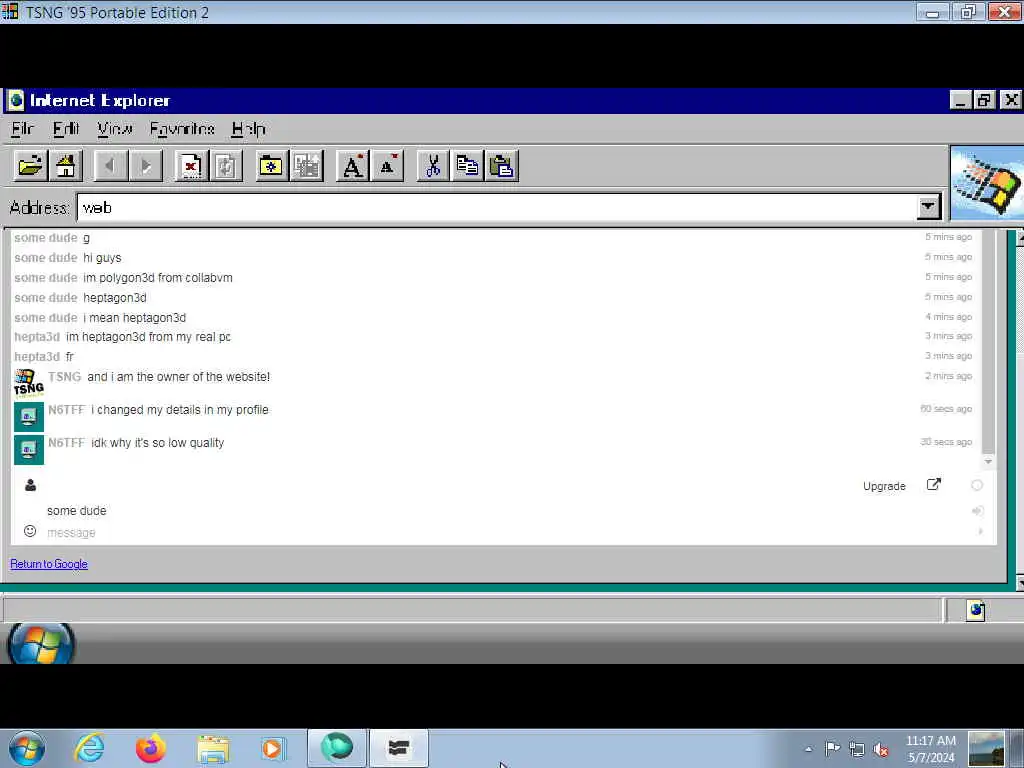Cut selection with scissors icon
1024x768 pixels.
[x=433, y=166]
